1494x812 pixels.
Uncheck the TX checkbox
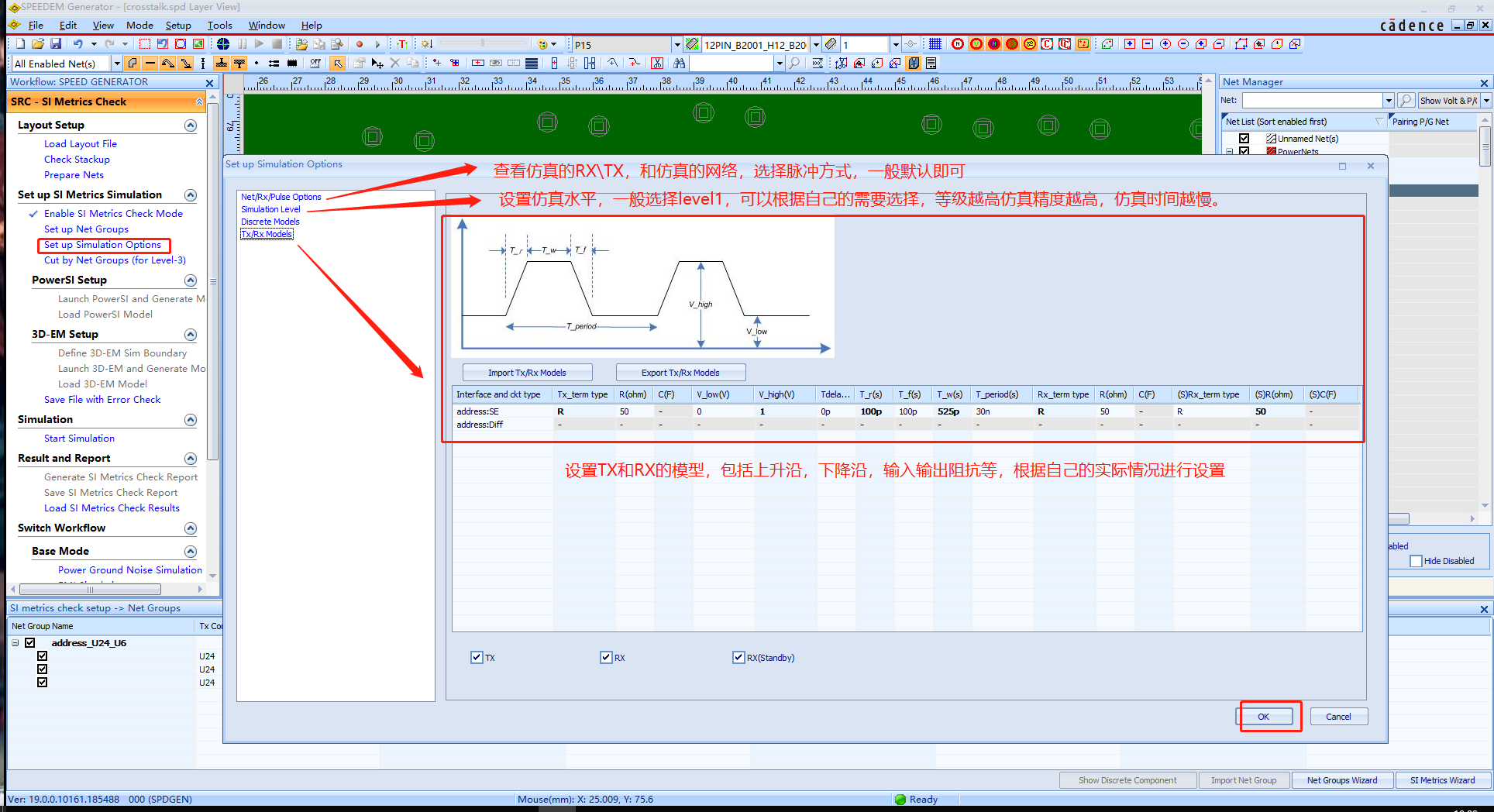point(477,658)
